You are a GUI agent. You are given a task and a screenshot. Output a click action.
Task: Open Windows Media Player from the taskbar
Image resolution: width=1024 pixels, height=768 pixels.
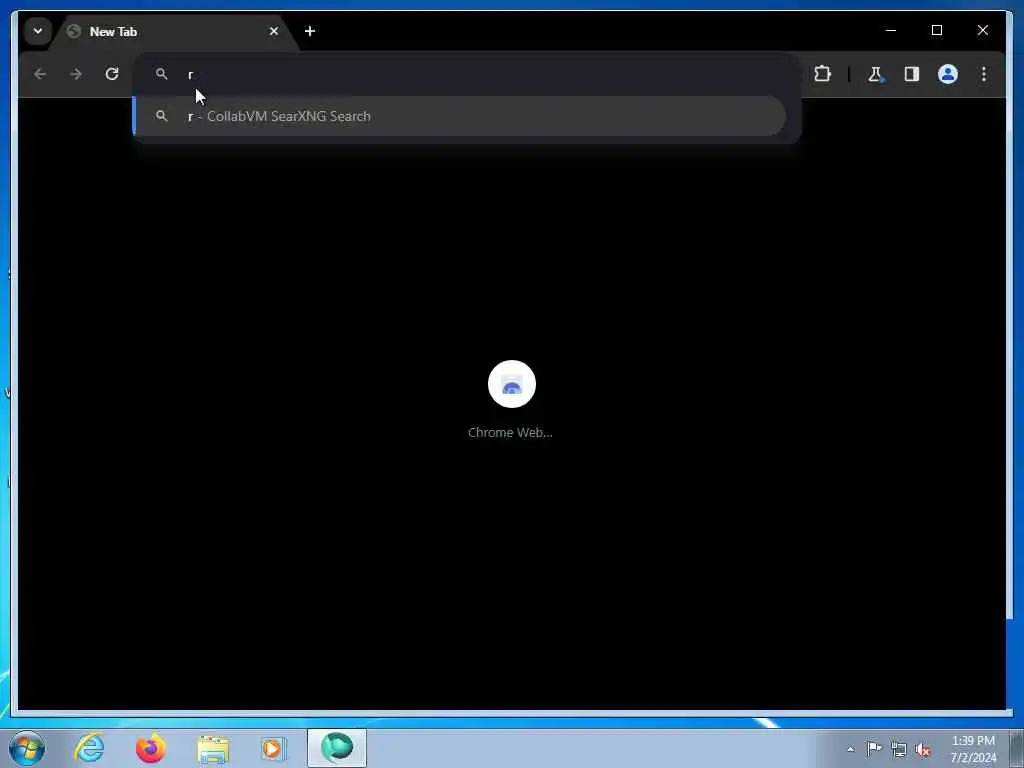(x=274, y=748)
